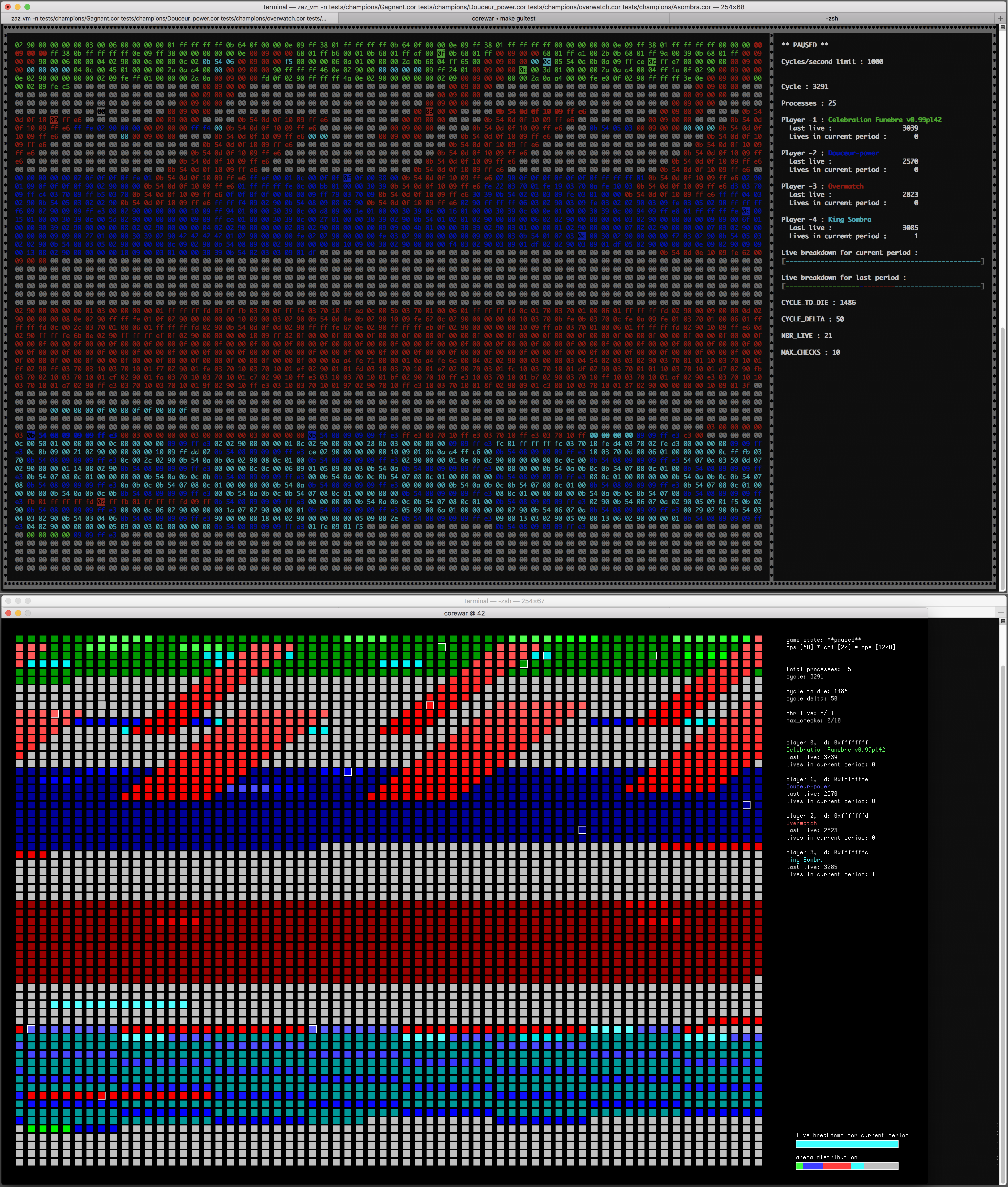Click the green zoom button of the top Terminal
1008x1187 pixels.
[x=27, y=7]
